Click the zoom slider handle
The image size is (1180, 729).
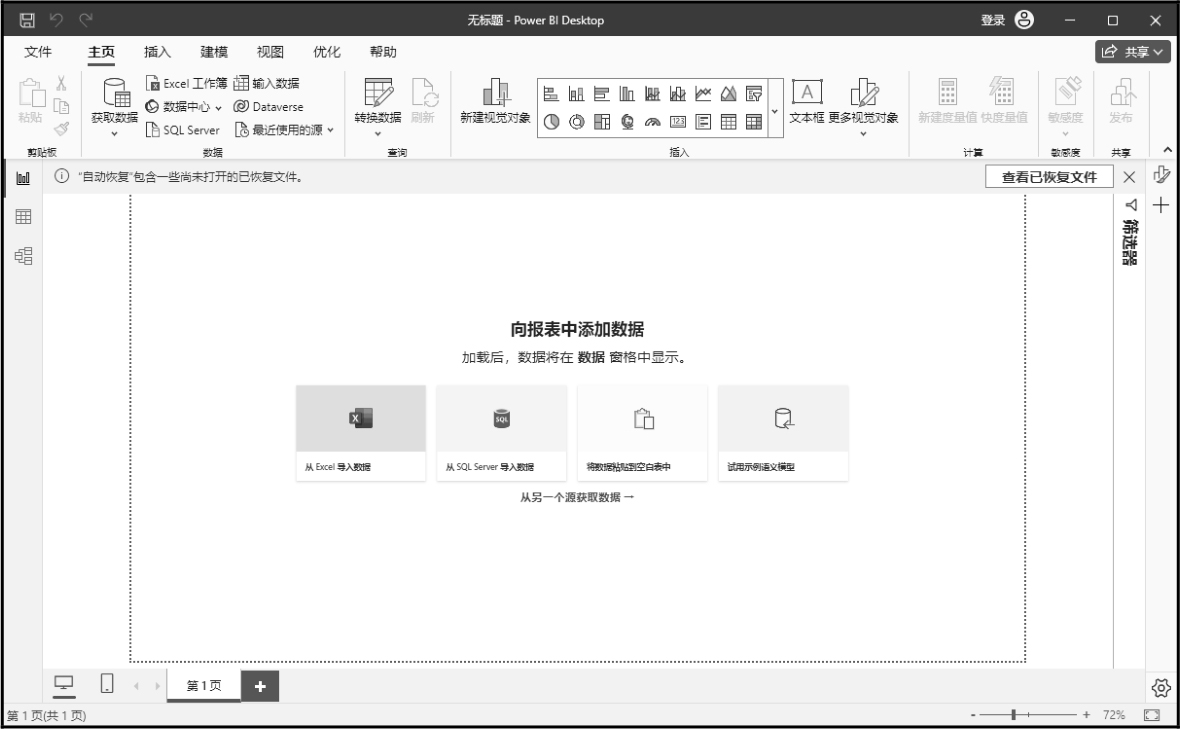pos(1014,715)
